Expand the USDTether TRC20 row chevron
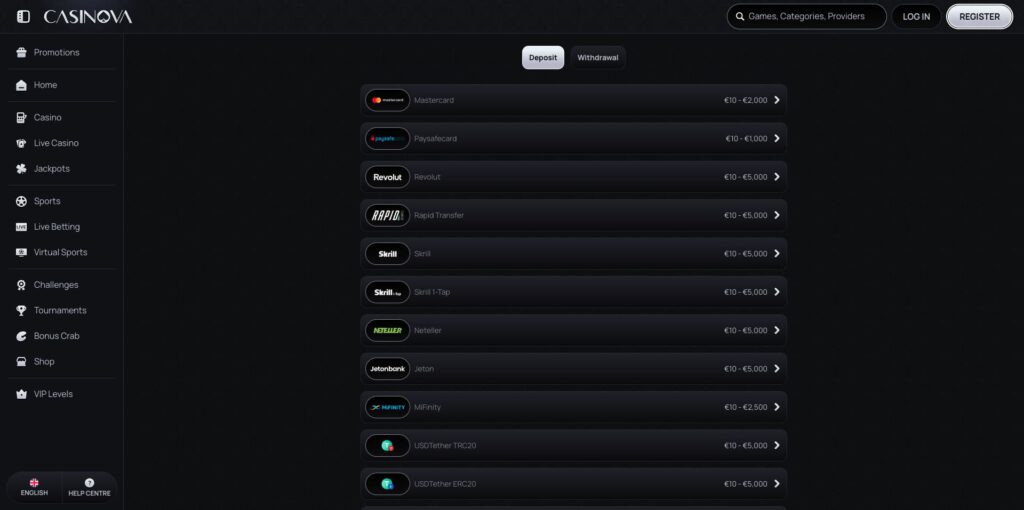Viewport: 1024px width, 510px height. 776,445
